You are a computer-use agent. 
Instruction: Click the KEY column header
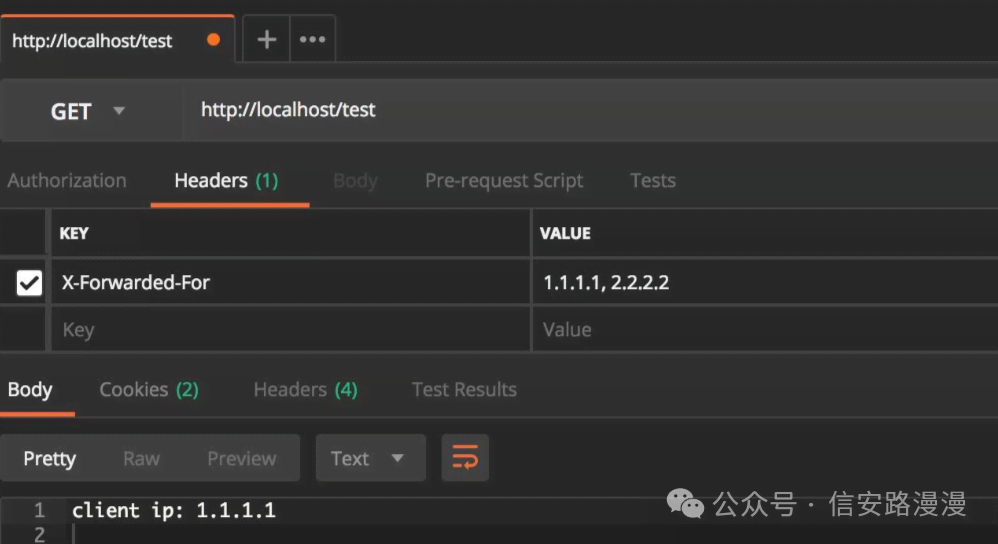74,234
